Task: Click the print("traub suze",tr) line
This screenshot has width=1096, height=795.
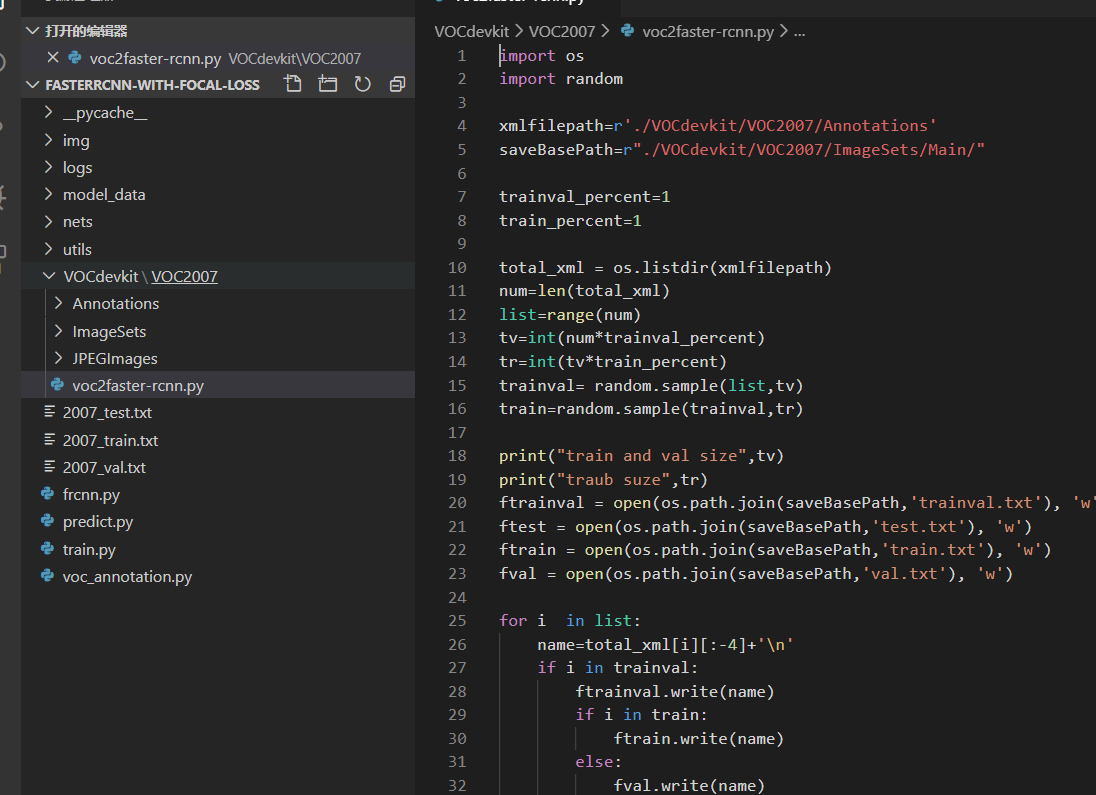Action: coord(603,479)
